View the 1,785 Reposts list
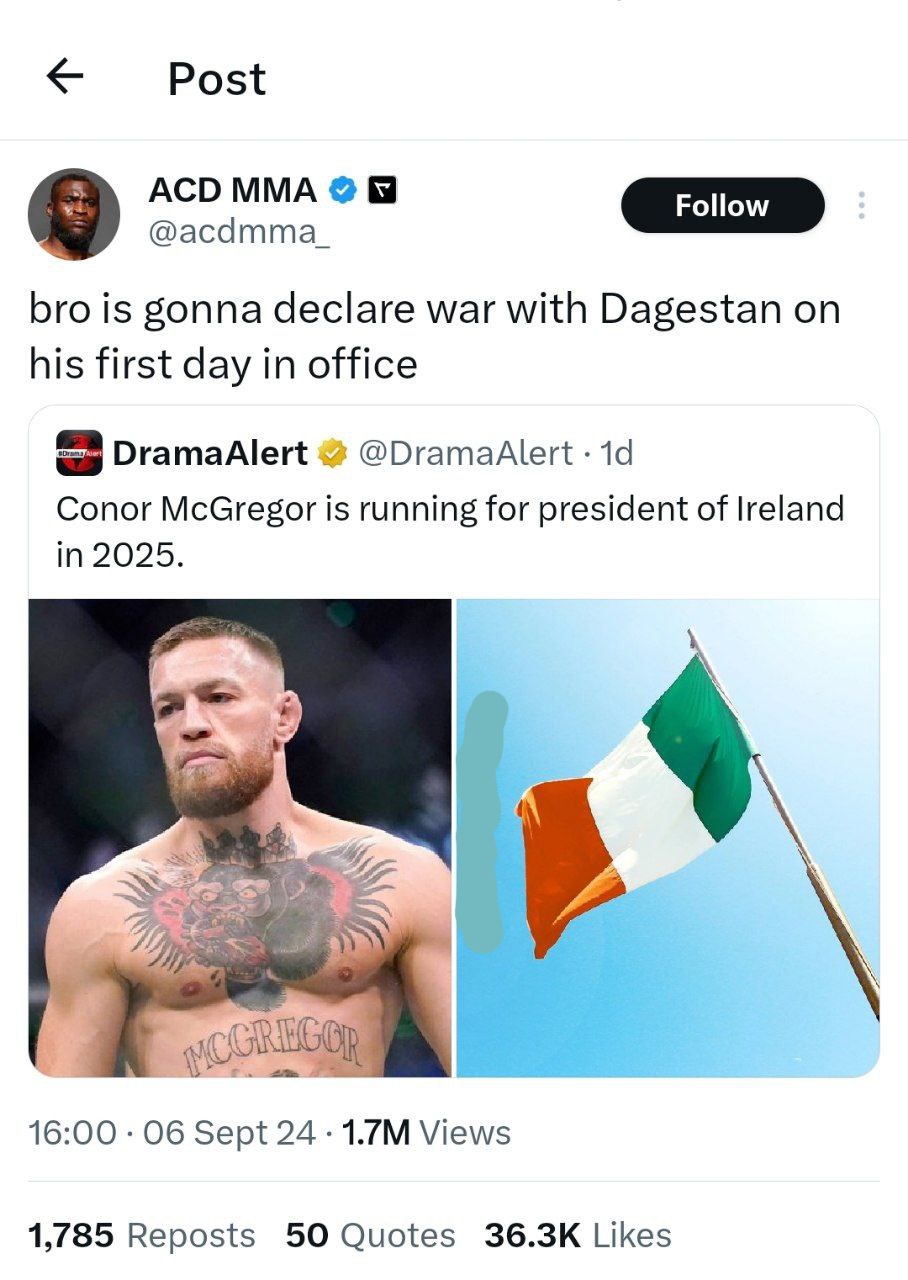Viewport: 908px width, 1280px height. point(142,1235)
